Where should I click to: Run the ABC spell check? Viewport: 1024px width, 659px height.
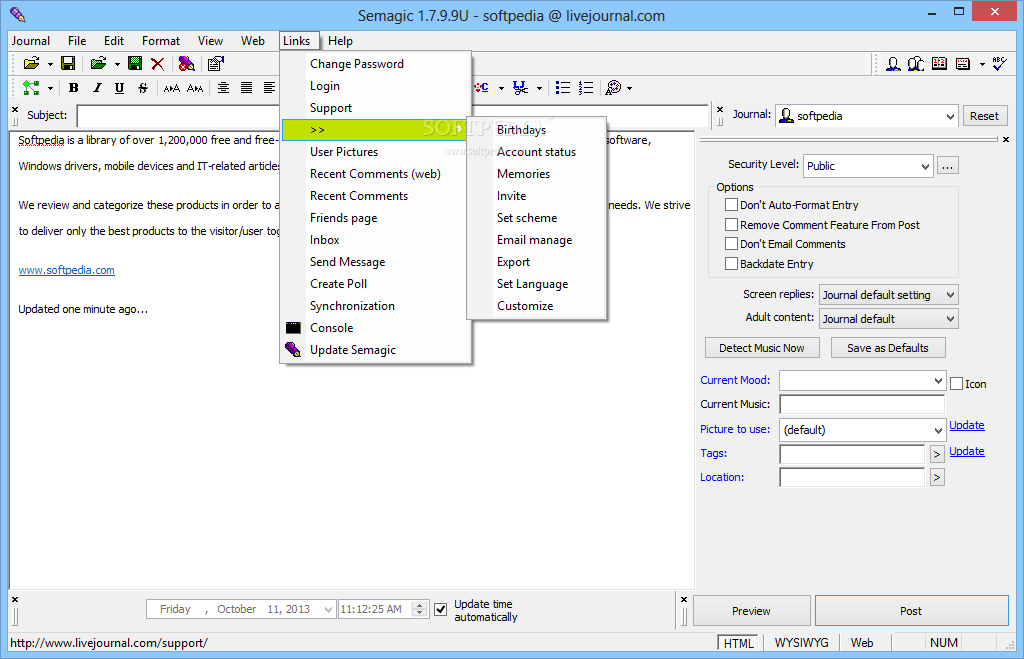click(999, 63)
